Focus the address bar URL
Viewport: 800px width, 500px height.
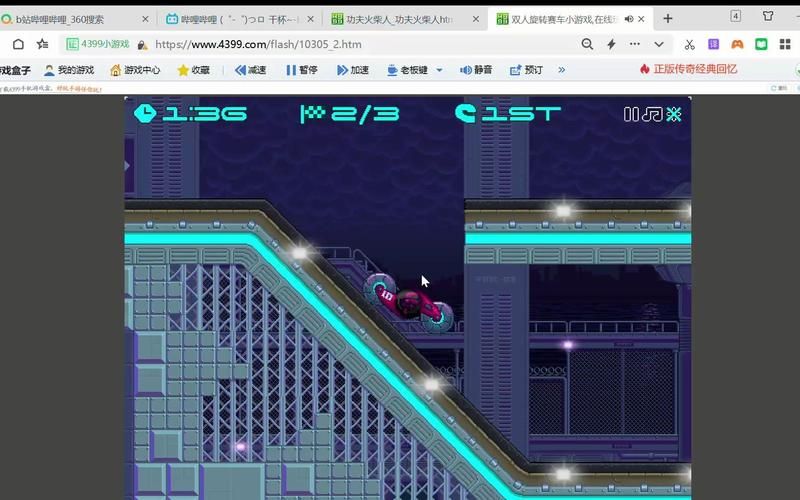[258, 44]
